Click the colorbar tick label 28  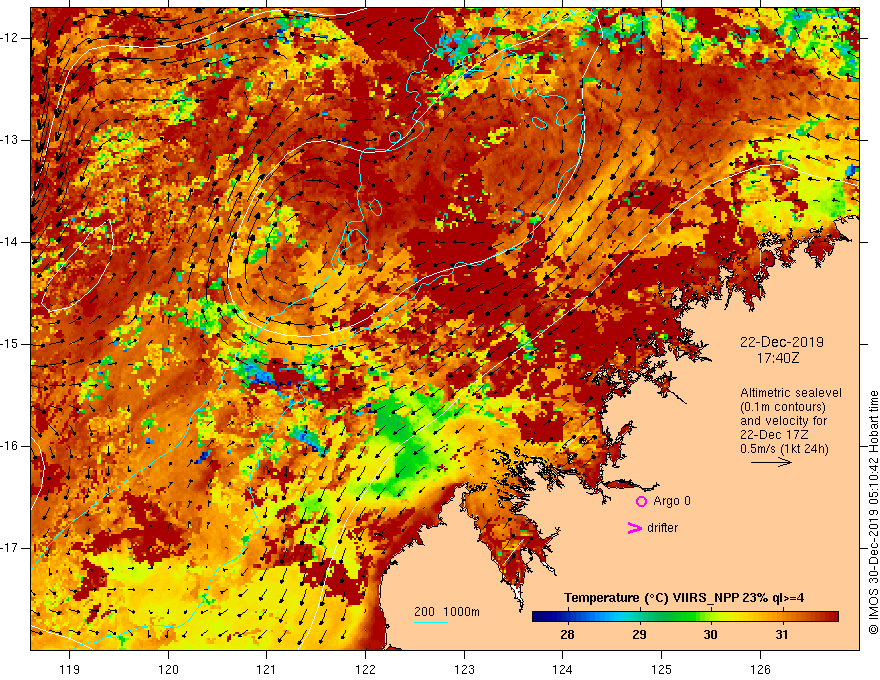tap(567, 635)
